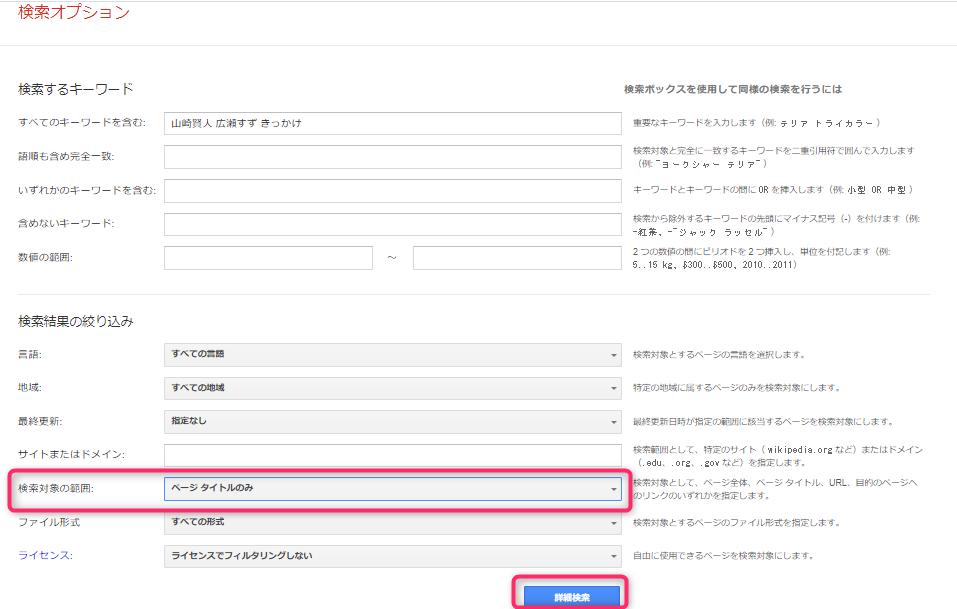Focus the 語順も含め完全一致 text box
The width and height of the screenshot is (957, 609).
coord(392,157)
